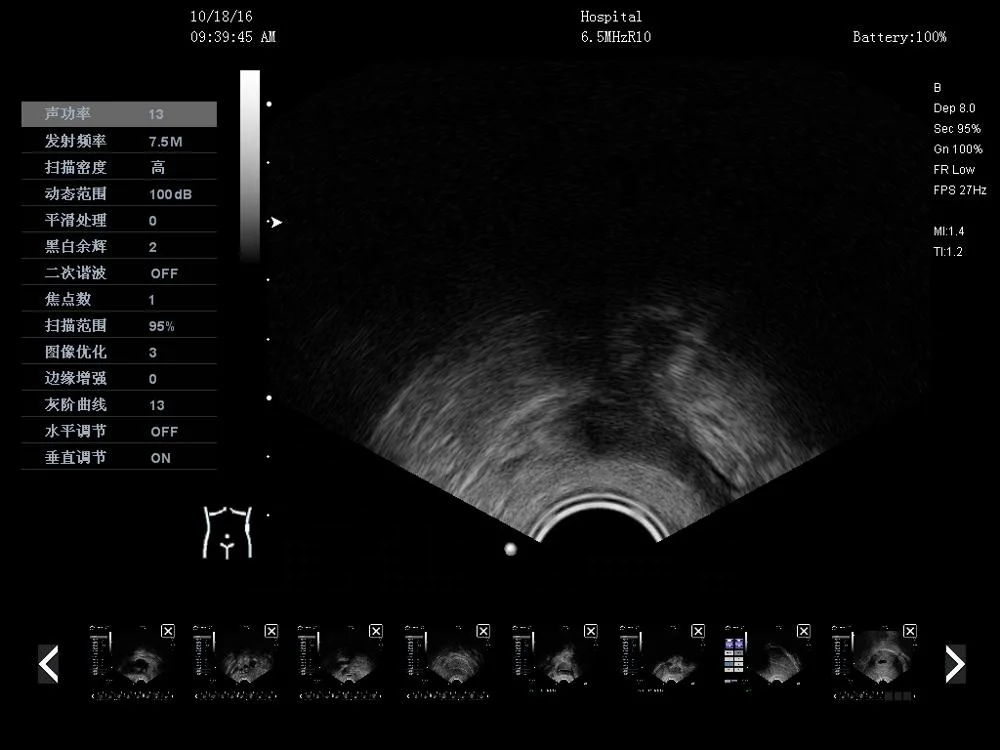This screenshot has width=1000, height=750.
Task: Click the left arrow to scroll thumbnails
Action: click(49, 663)
